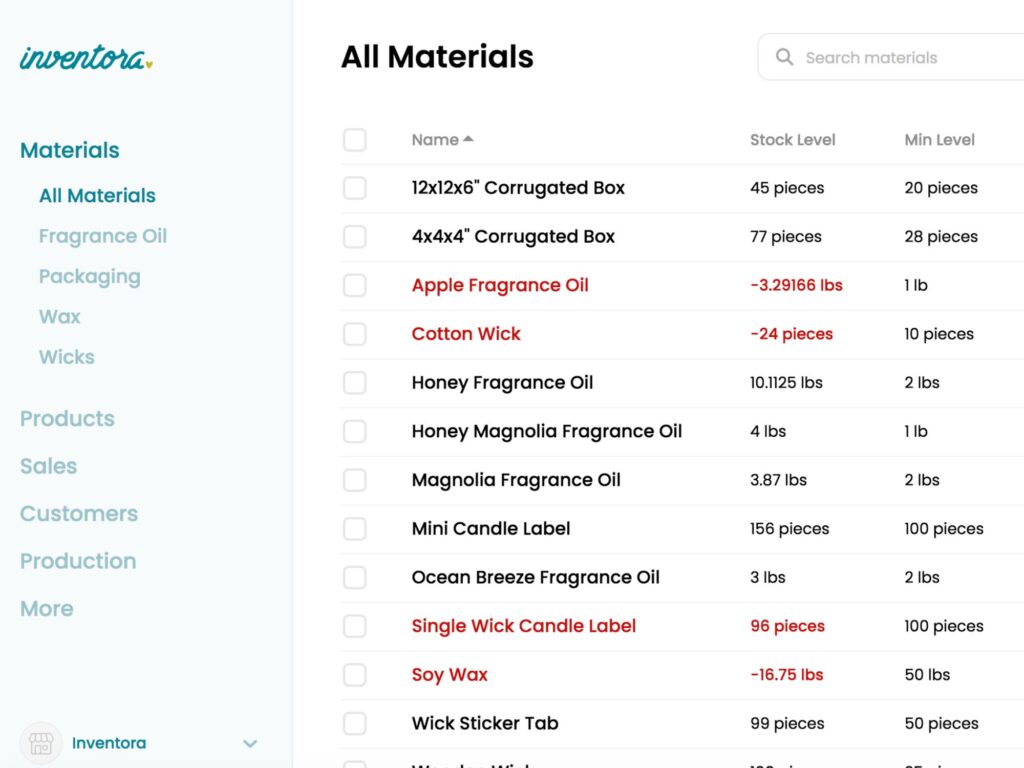Expand the Products section in sidebar
Screen dimensions: 1024x768
67,419
